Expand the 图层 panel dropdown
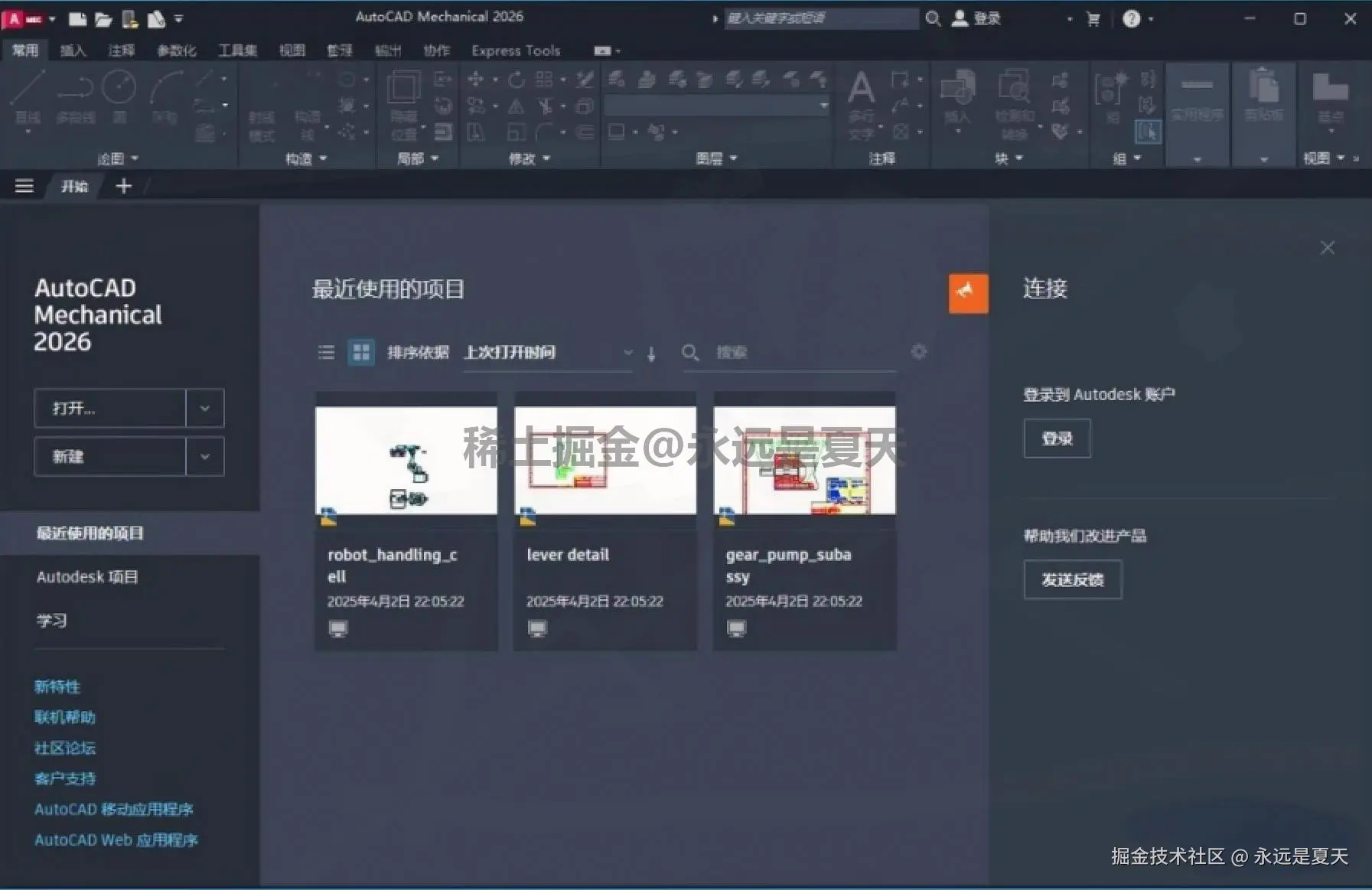The image size is (1372, 890). click(732, 158)
